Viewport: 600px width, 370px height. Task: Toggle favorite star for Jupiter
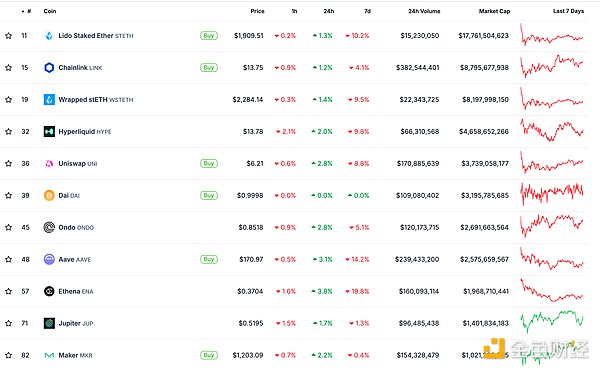pos(8,323)
